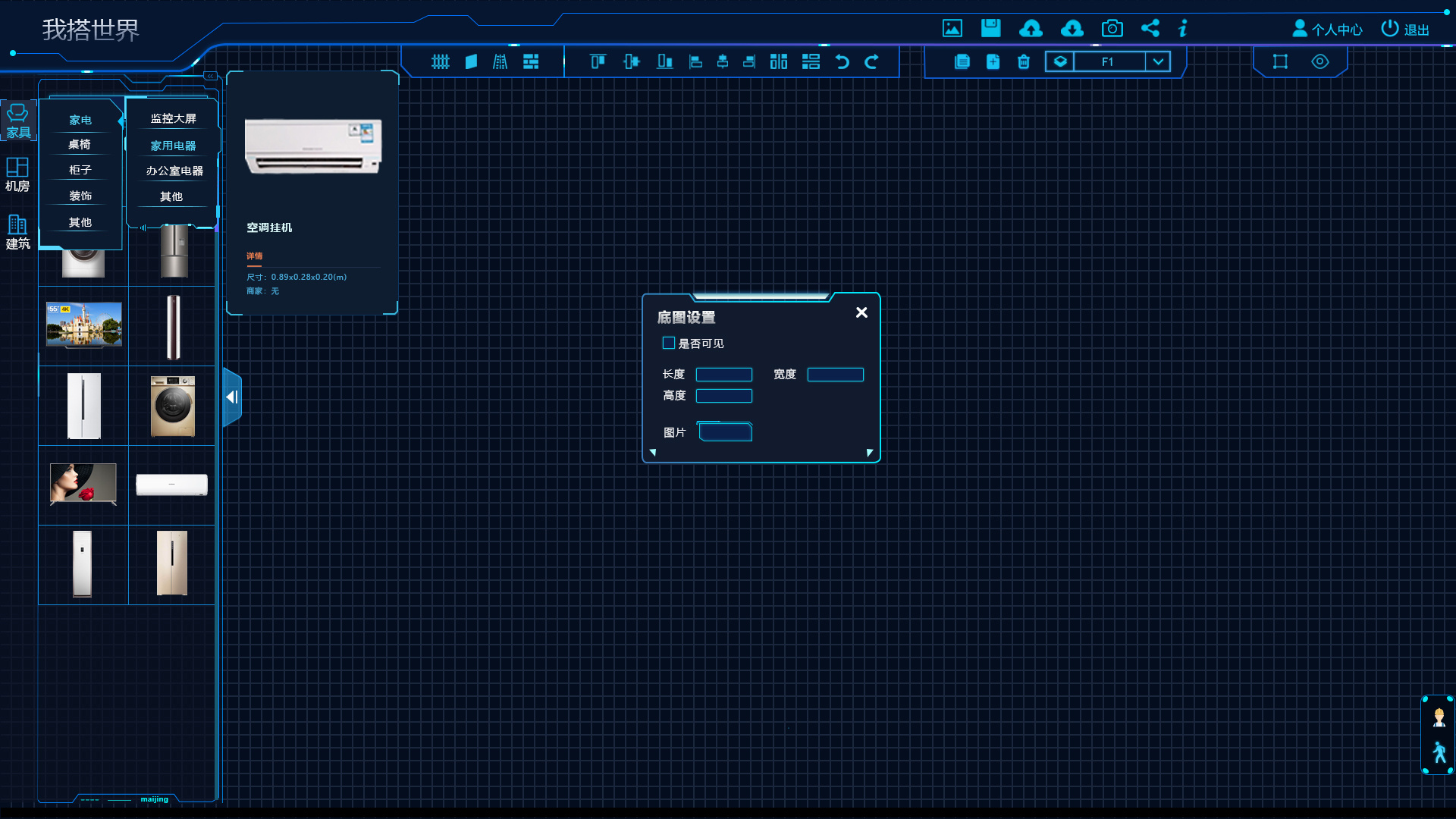Click the align top icon
Image resolution: width=1456 pixels, height=819 pixels.
(598, 61)
